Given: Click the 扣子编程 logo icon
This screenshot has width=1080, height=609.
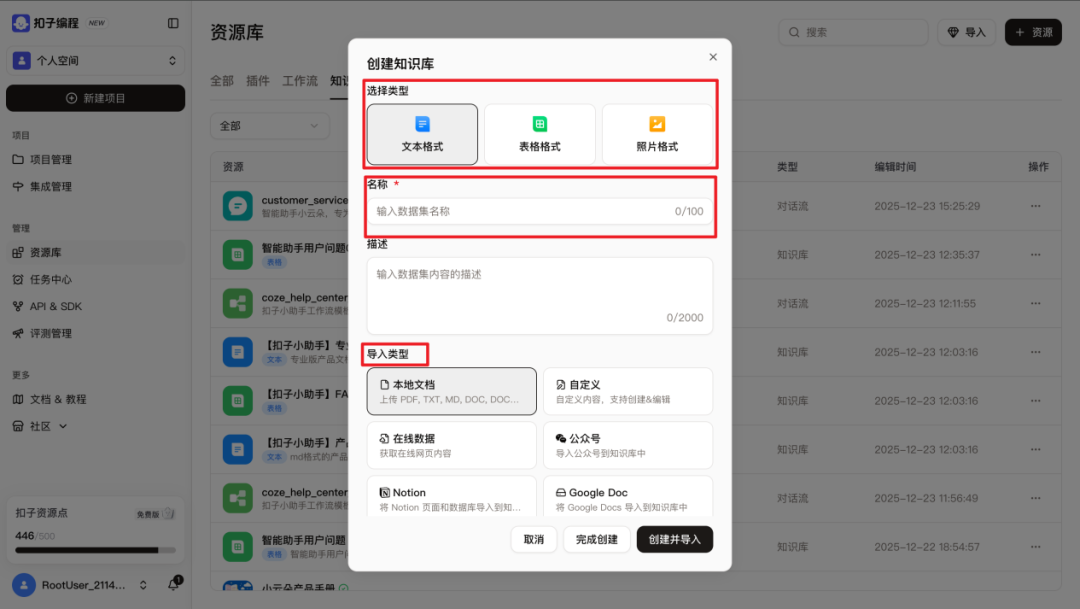Looking at the screenshot, I should [21, 23].
